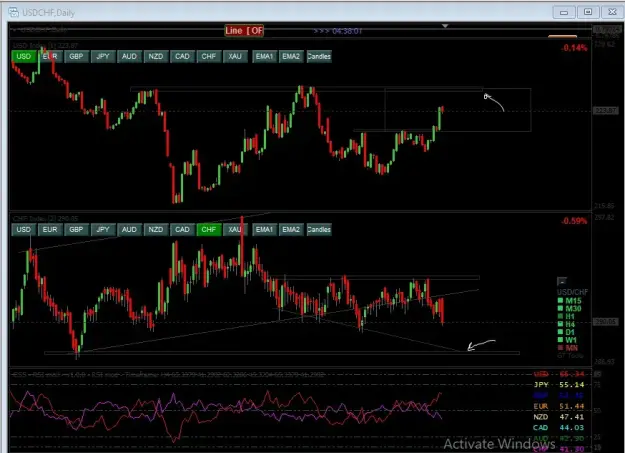
Task: Collapse the USD/CHF timeframe panel with minus button
Action: click(562, 282)
